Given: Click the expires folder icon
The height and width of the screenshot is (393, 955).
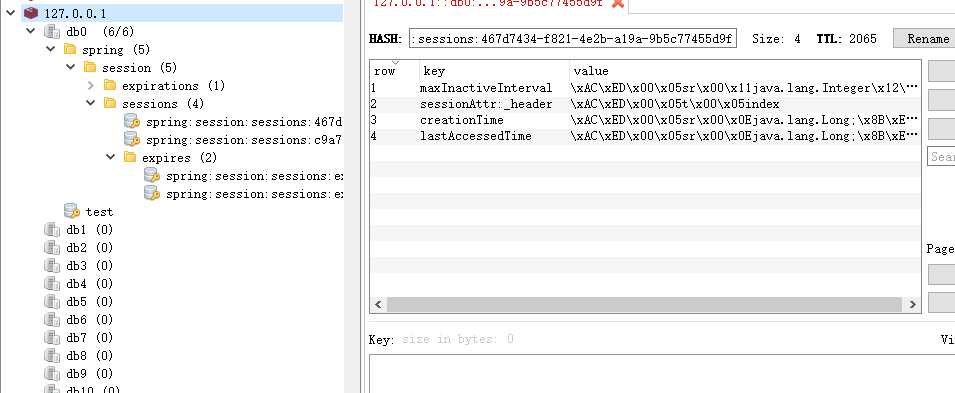Looking at the screenshot, I should point(130,157).
